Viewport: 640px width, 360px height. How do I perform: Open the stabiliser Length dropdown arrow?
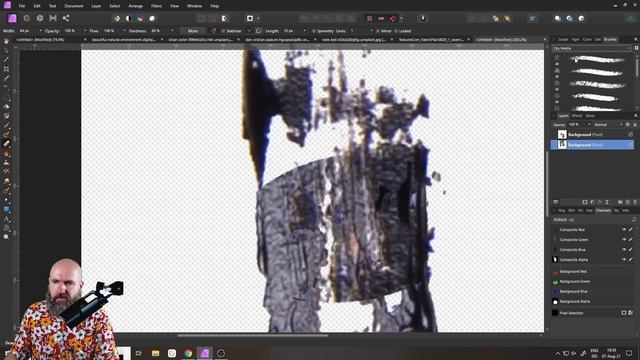pos(304,31)
